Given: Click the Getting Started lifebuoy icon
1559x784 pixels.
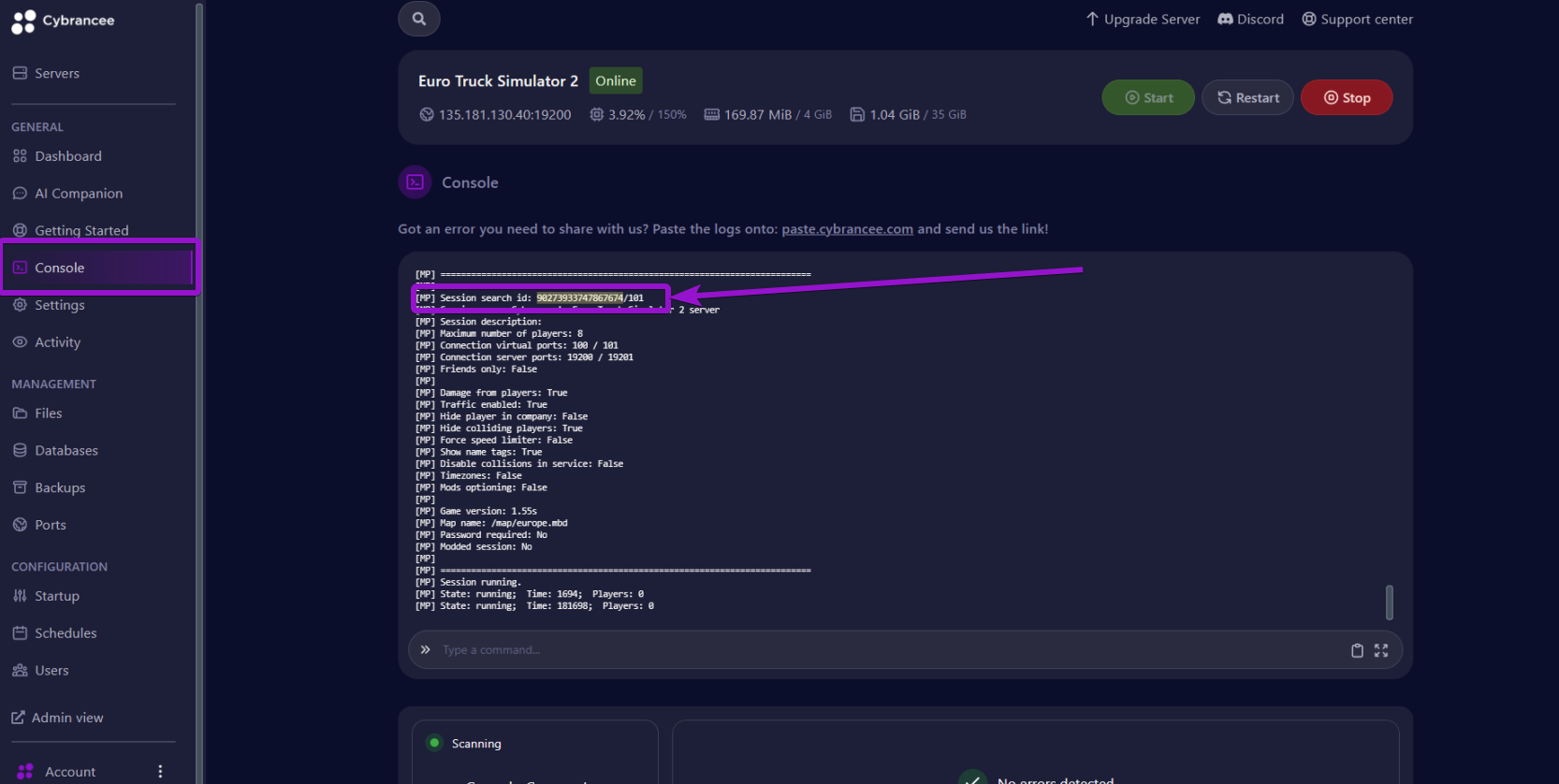Looking at the screenshot, I should tap(20, 230).
